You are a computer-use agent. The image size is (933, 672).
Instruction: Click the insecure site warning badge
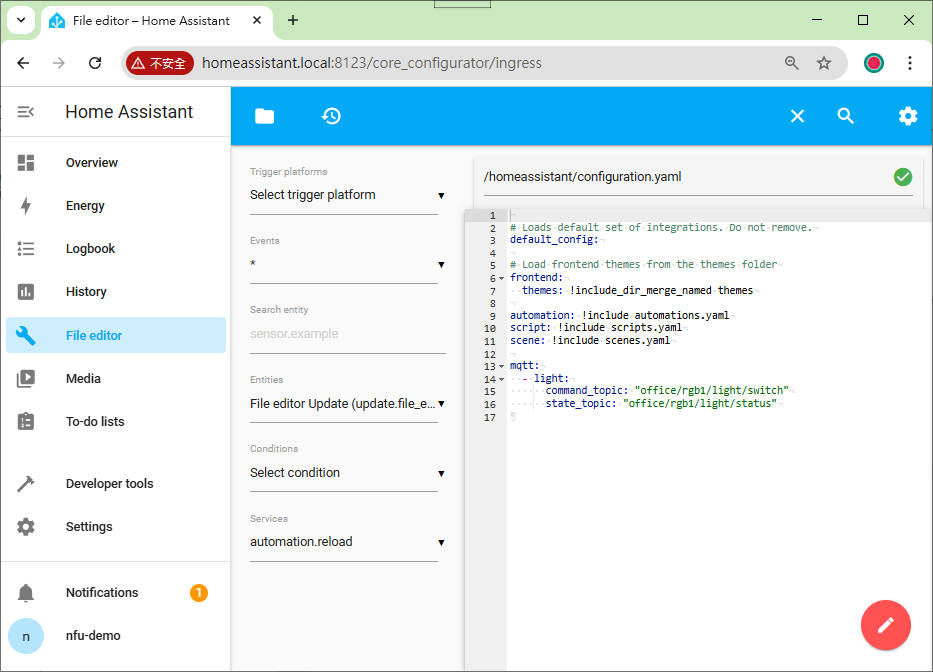[x=160, y=63]
